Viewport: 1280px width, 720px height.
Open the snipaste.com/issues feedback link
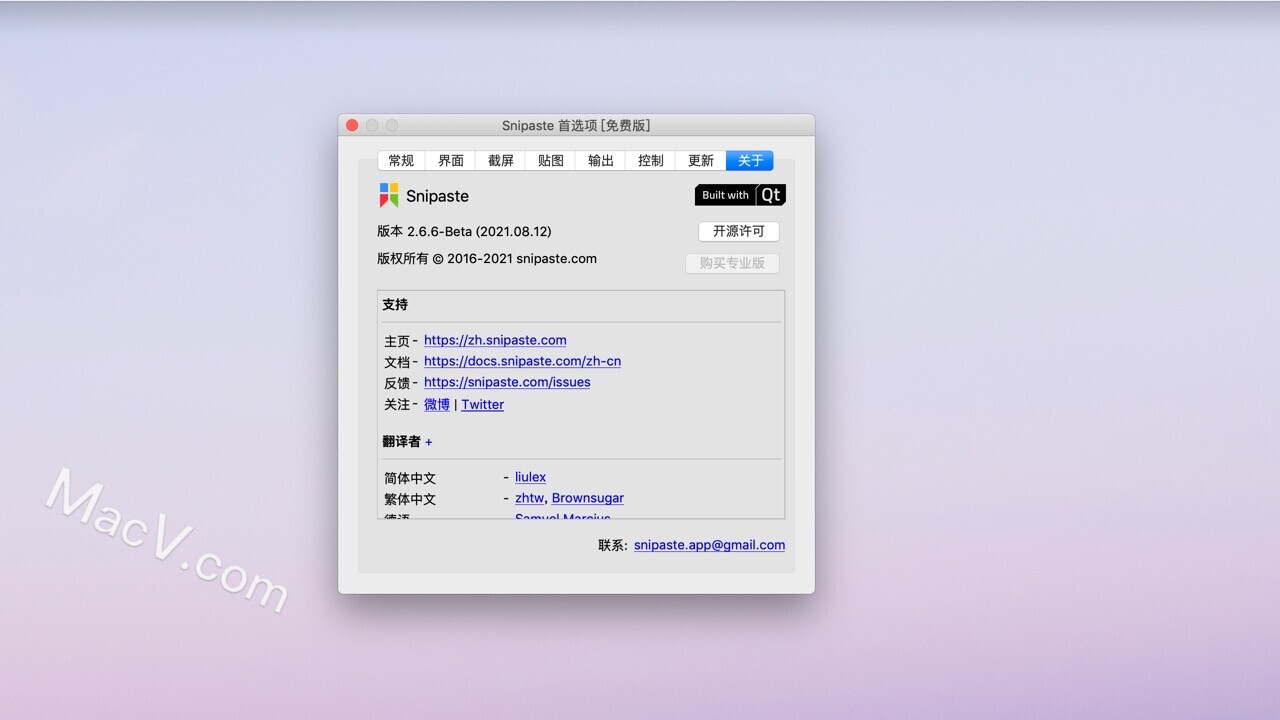[507, 382]
